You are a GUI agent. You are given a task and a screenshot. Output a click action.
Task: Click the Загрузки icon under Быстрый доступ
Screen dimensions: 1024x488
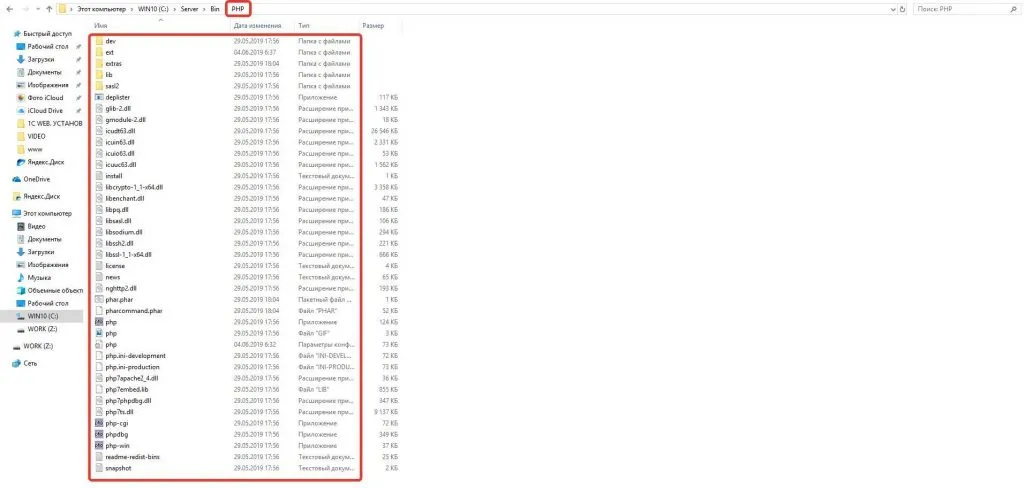[21, 59]
